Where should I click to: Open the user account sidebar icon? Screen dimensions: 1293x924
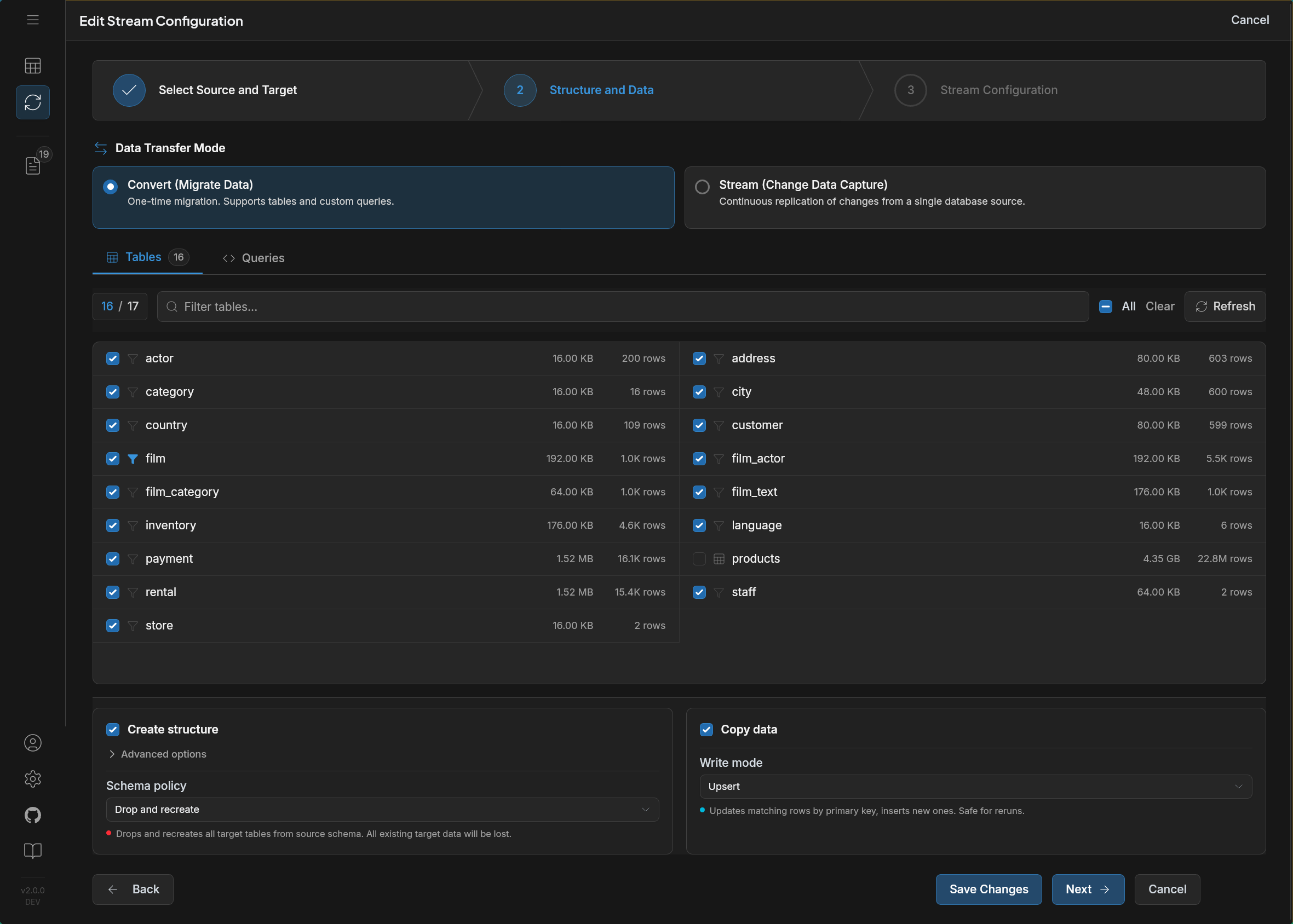[x=32, y=742]
